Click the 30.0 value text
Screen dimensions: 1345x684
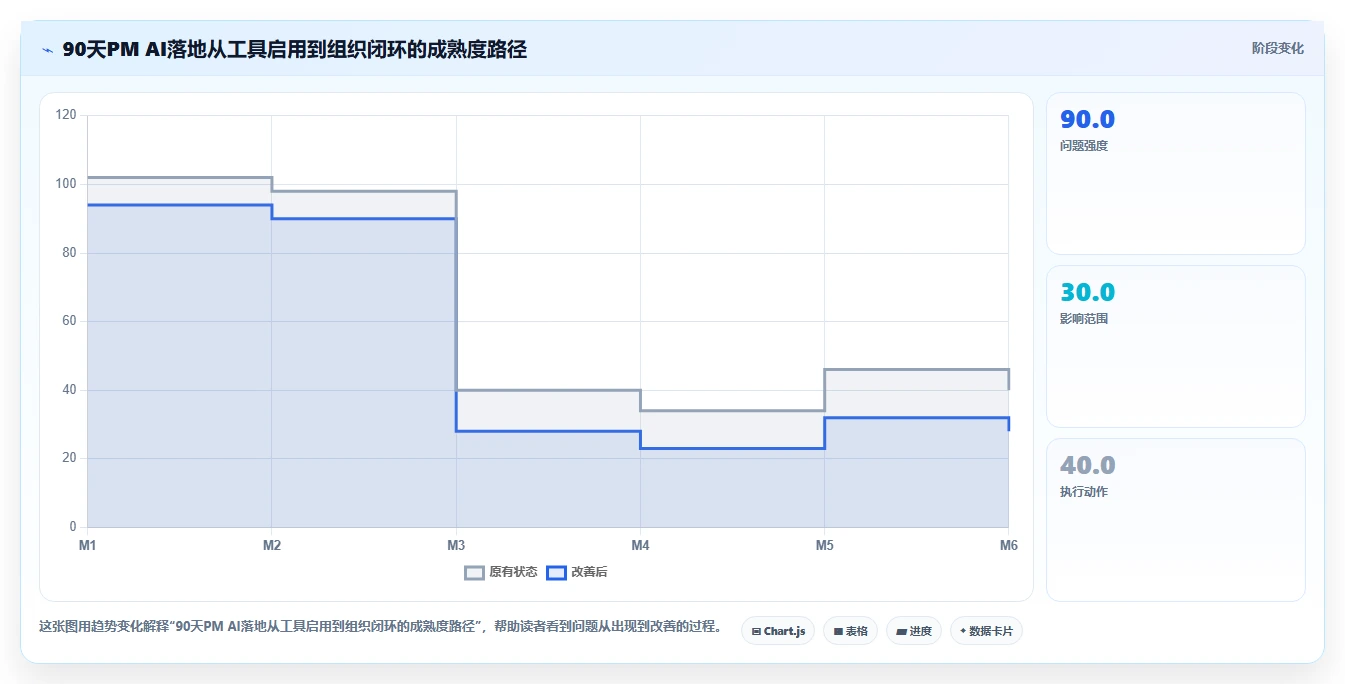(x=1087, y=292)
